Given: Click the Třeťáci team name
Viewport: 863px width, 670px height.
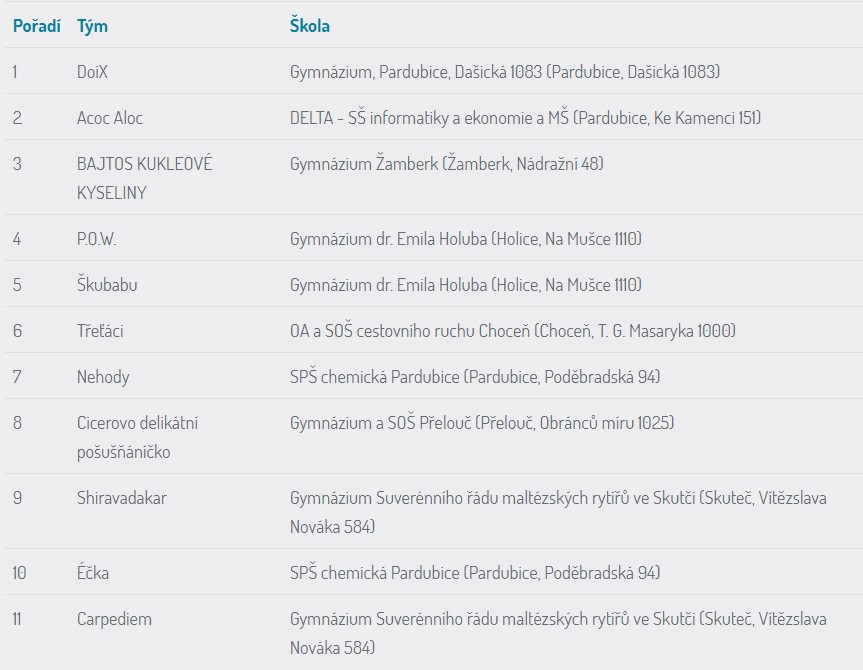Looking at the screenshot, I should pyautogui.click(x=100, y=331).
